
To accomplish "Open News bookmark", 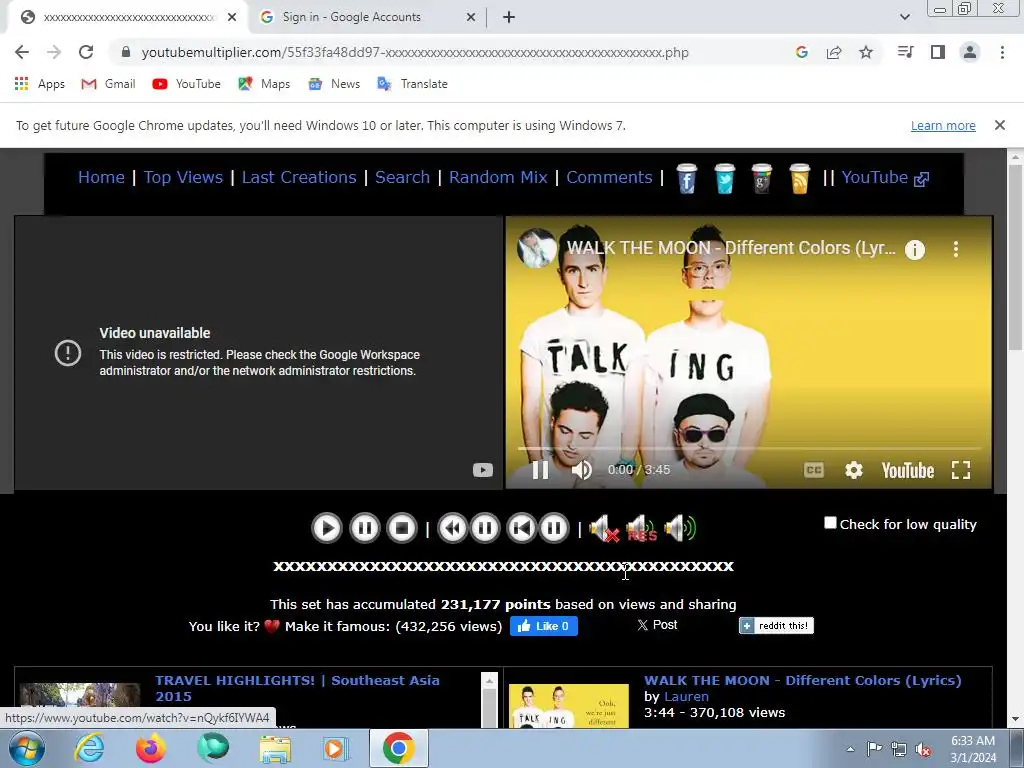I will 334,84.
